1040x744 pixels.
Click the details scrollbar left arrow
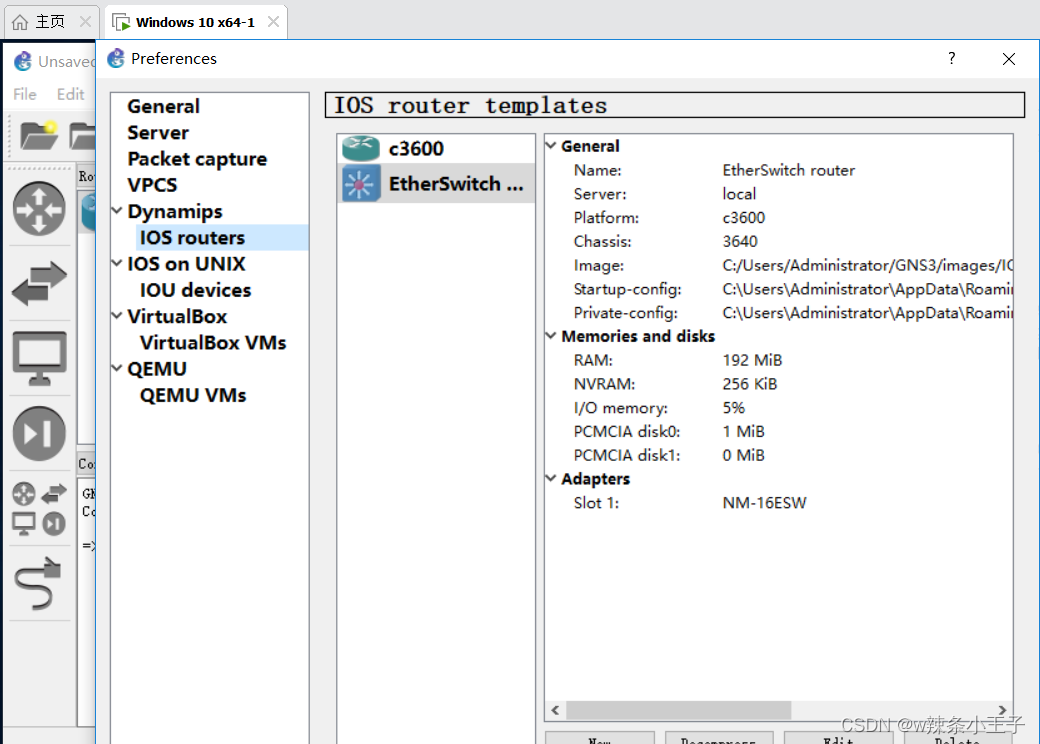555,710
